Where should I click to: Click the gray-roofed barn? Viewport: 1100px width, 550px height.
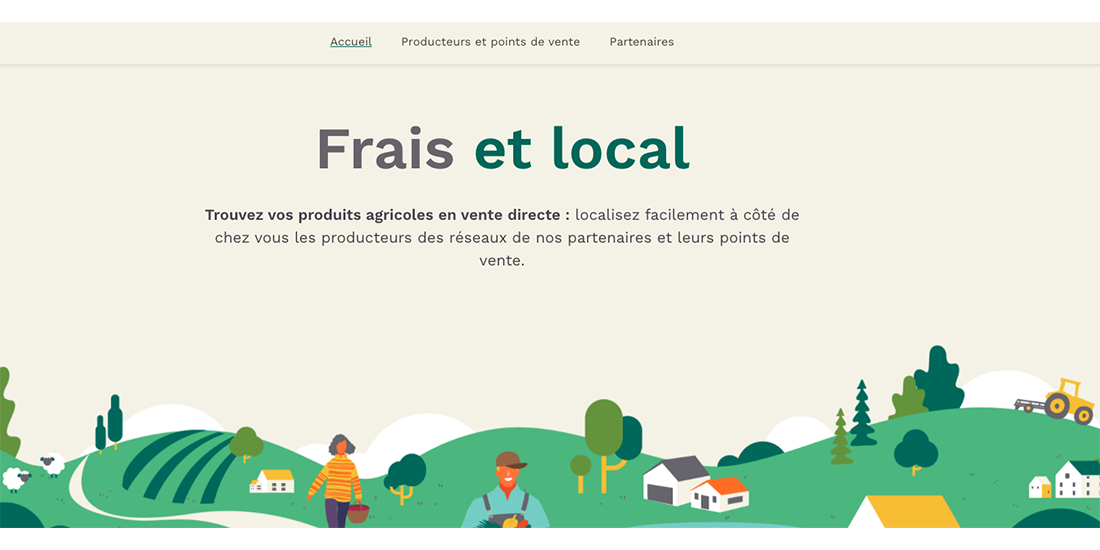(x=675, y=478)
